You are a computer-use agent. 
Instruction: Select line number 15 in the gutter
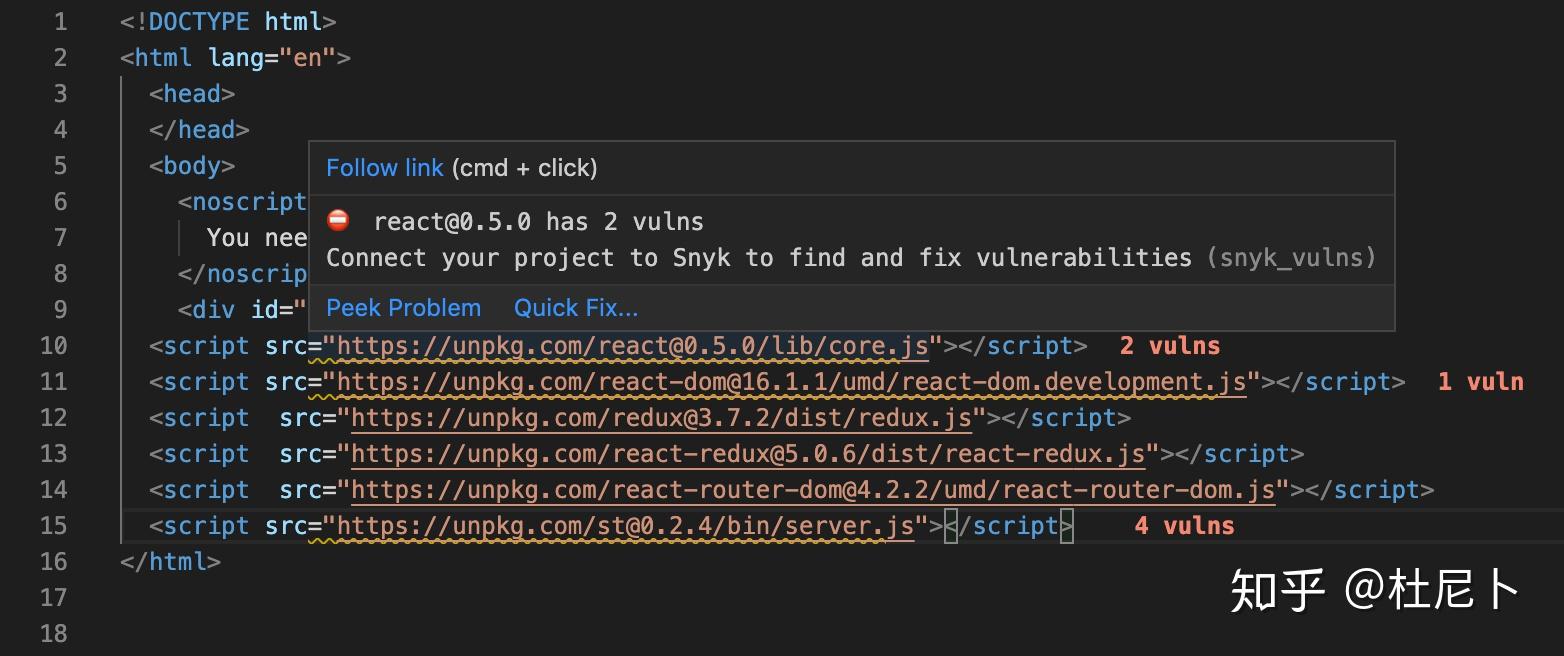[53, 526]
